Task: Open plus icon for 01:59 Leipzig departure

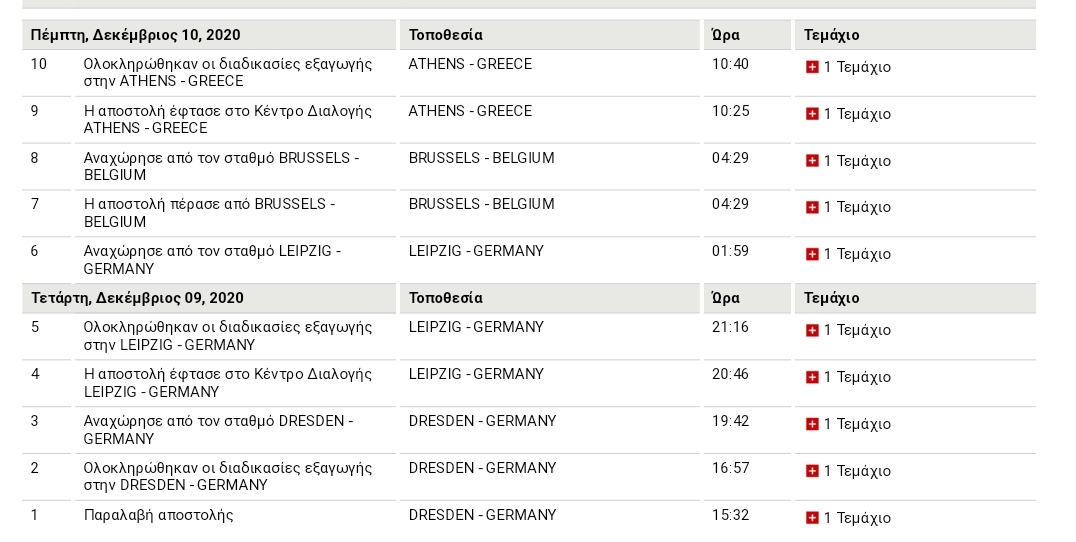Action: click(812, 254)
